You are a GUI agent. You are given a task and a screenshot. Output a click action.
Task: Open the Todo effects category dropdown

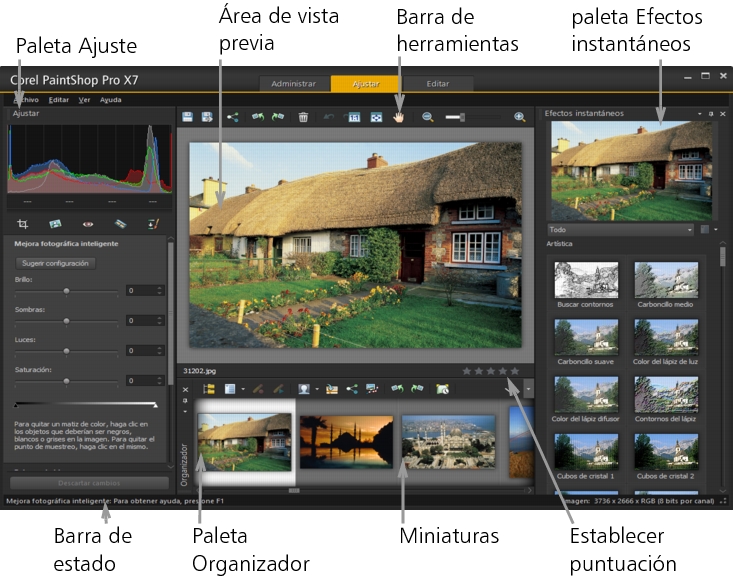(620, 229)
